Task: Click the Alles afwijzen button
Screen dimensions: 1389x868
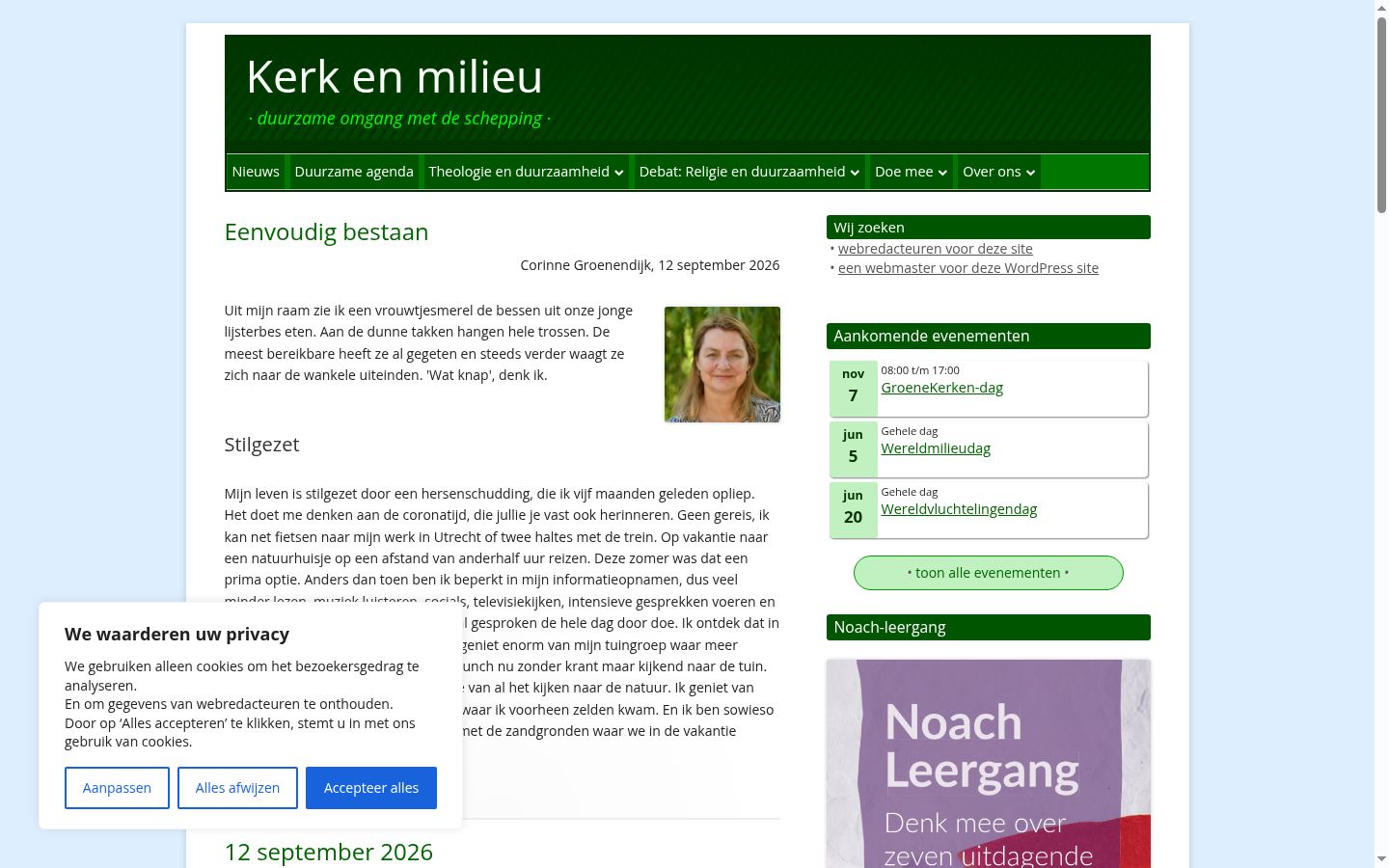Action: (237, 788)
